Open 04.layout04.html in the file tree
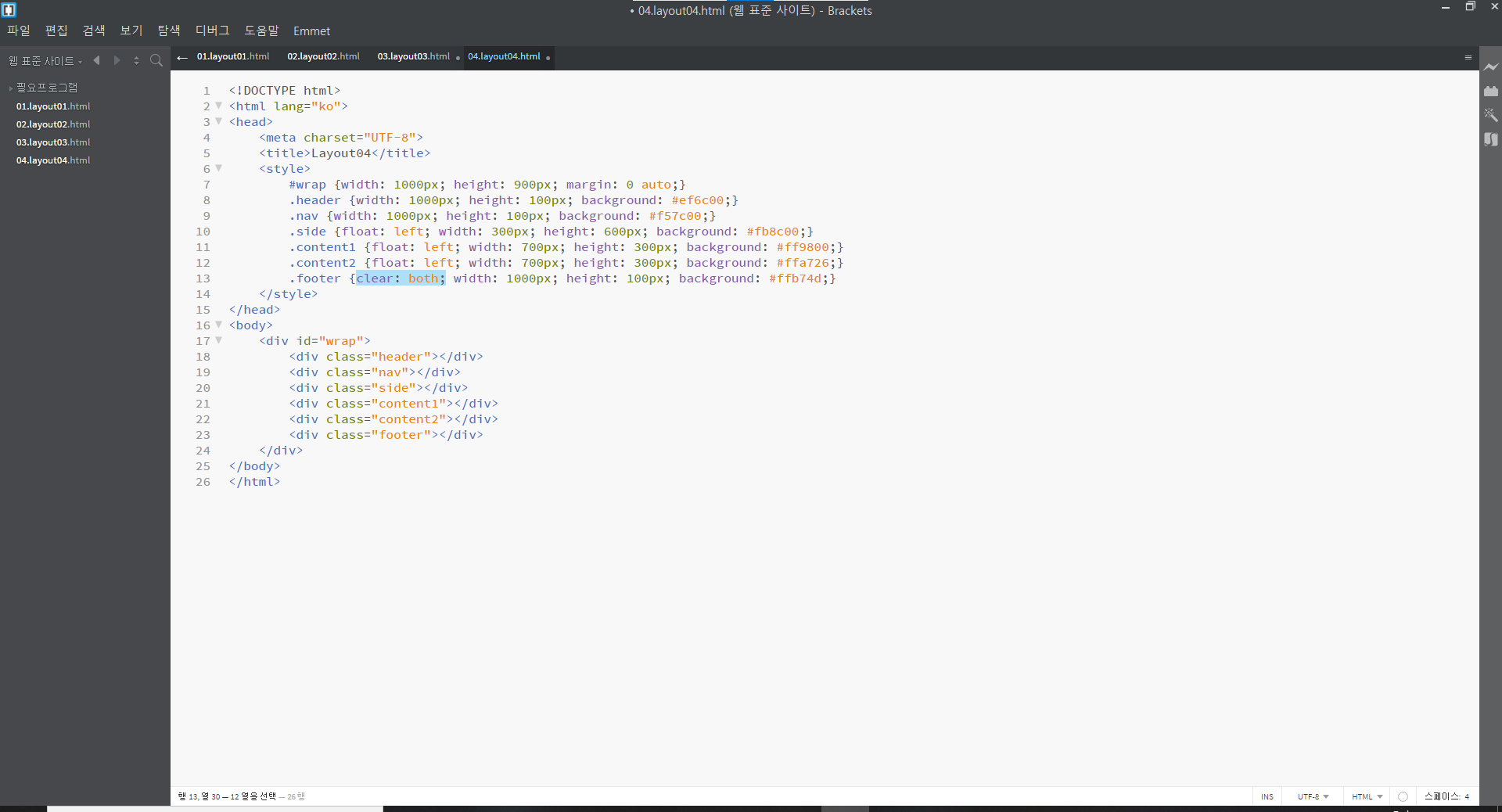The height and width of the screenshot is (812, 1502). click(x=53, y=160)
